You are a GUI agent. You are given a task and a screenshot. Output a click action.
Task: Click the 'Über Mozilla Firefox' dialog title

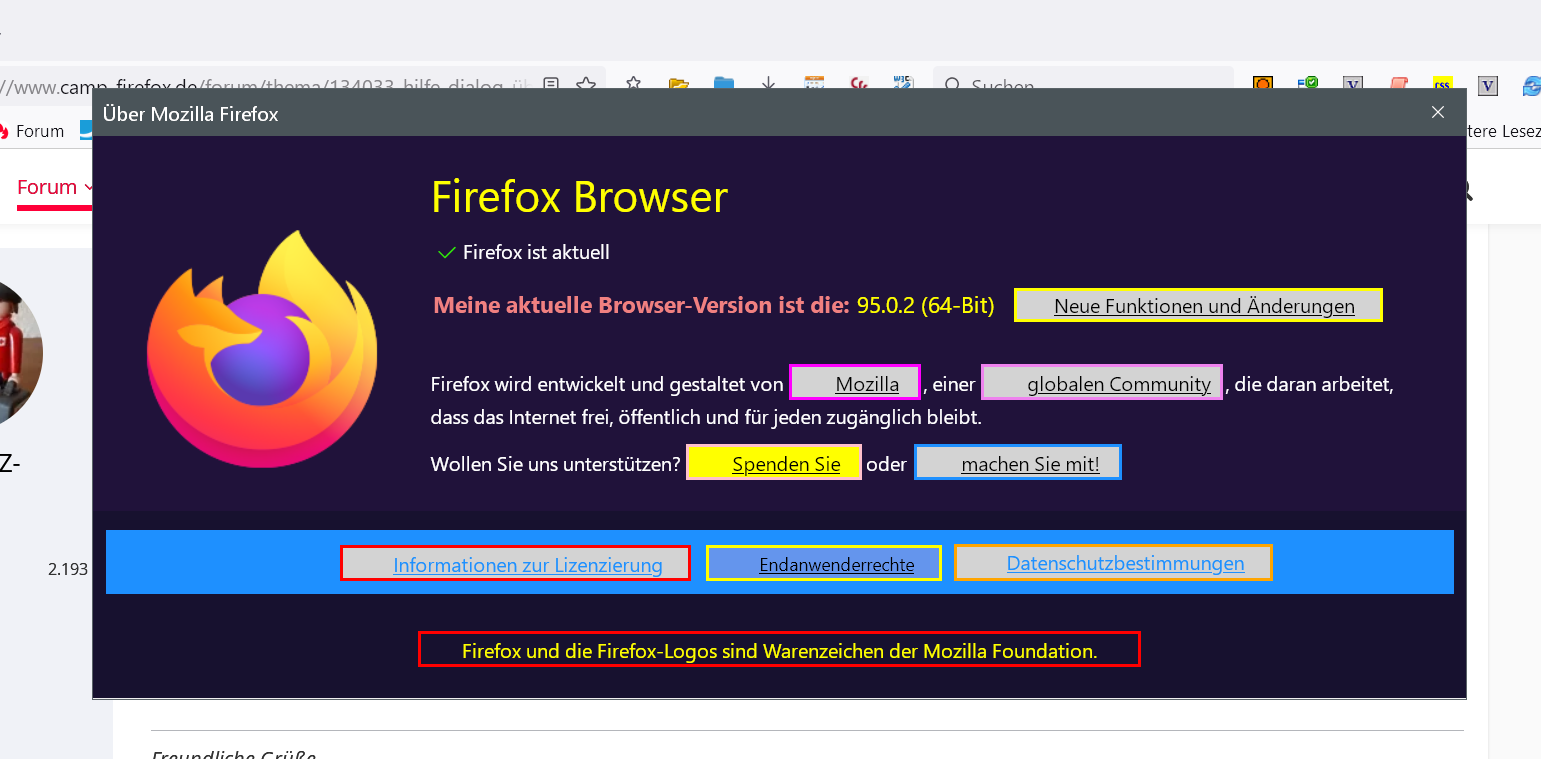(x=191, y=114)
